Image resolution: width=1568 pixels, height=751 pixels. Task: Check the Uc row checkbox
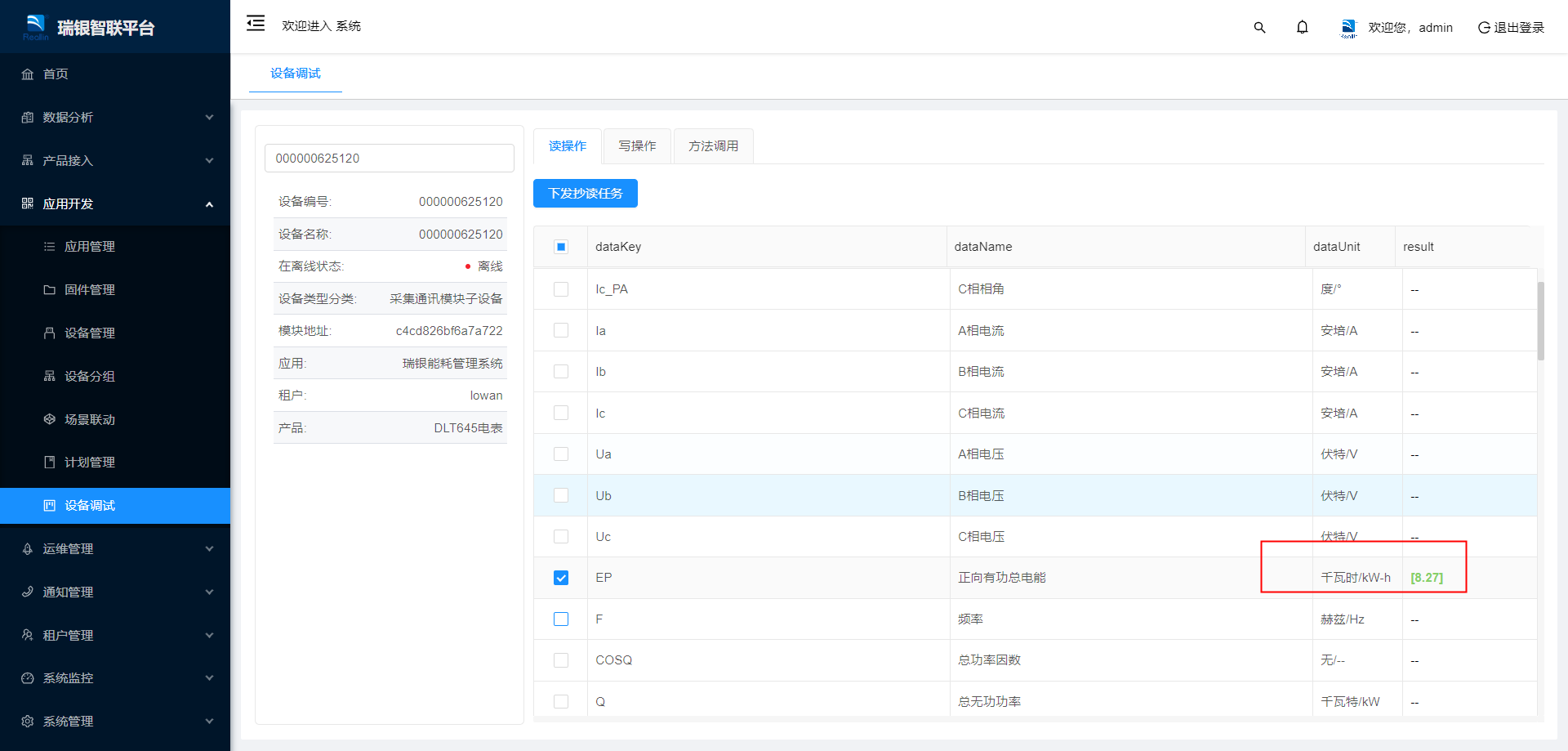tap(561, 537)
